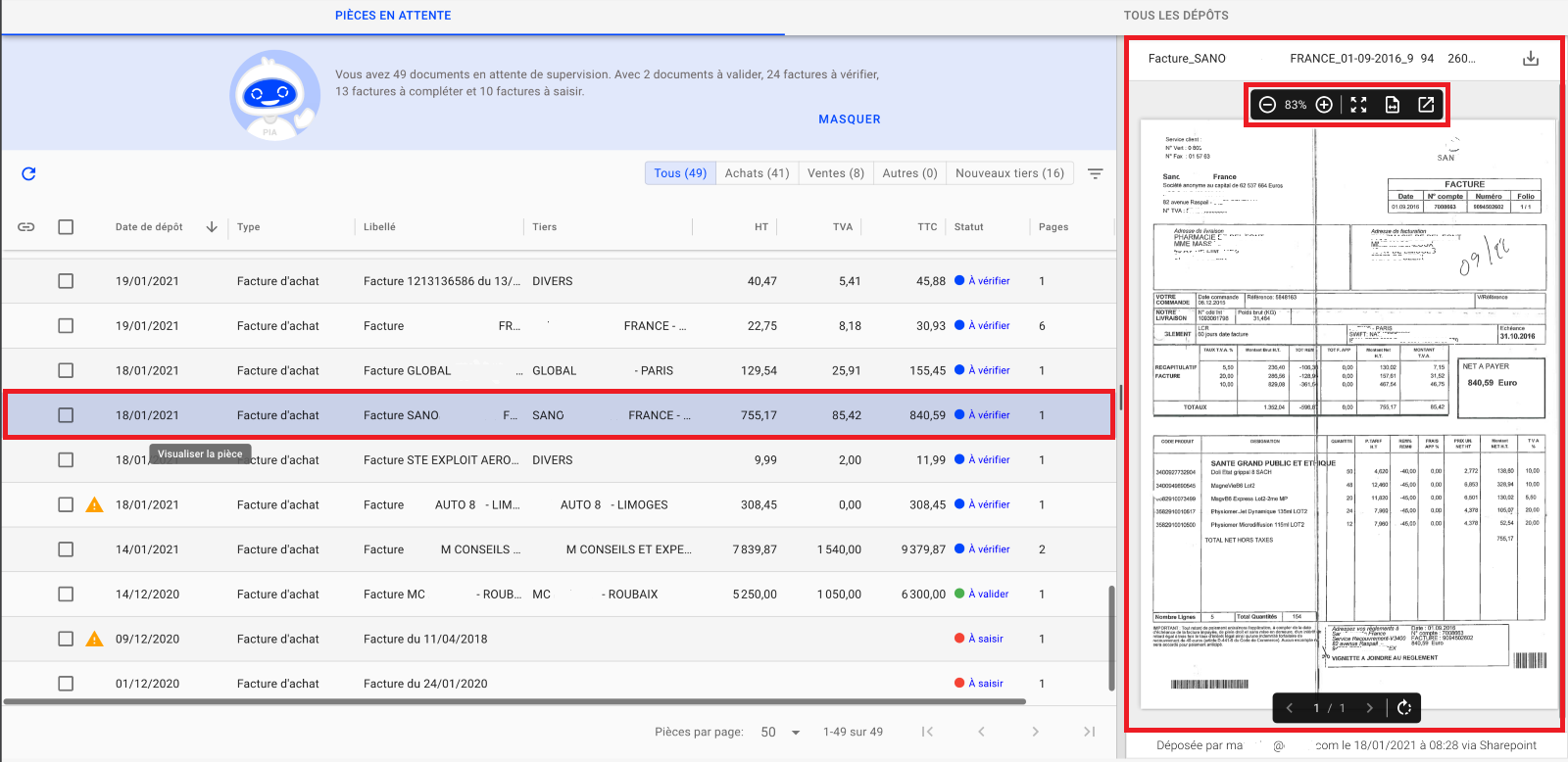
Task: Go to first page of results
Action: [927, 732]
